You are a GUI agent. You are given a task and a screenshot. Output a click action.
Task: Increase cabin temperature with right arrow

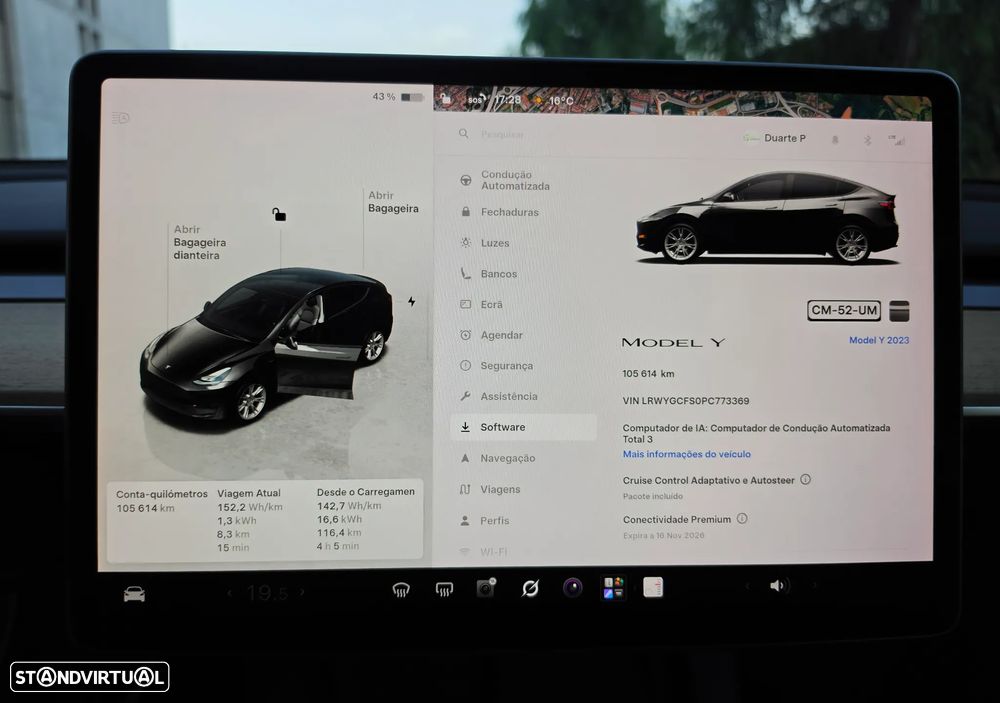pyautogui.click(x=302, y=593)
